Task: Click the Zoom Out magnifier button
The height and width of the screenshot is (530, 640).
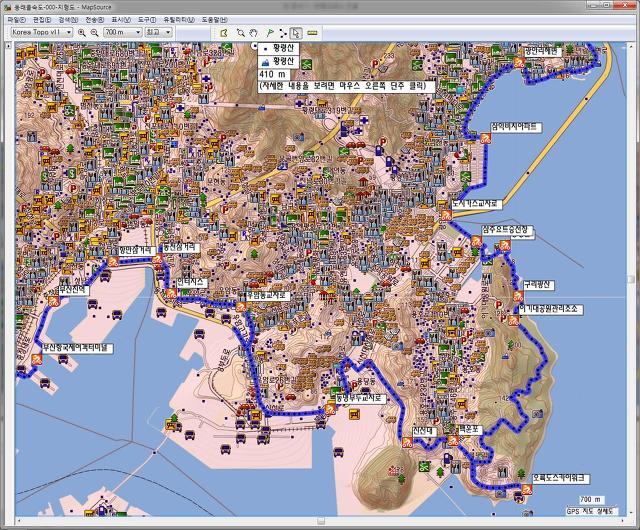Action: click(94, 33)
